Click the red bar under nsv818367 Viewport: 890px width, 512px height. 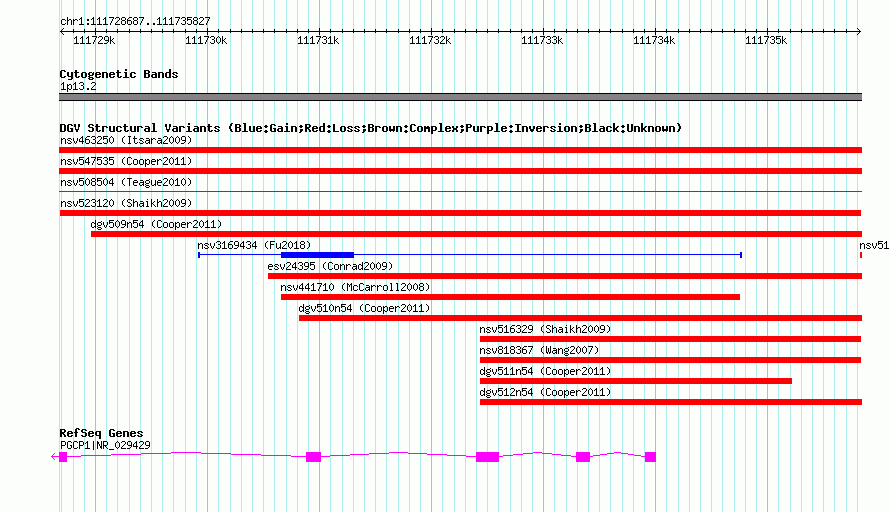pyautogui.click(x=670, y=360)
